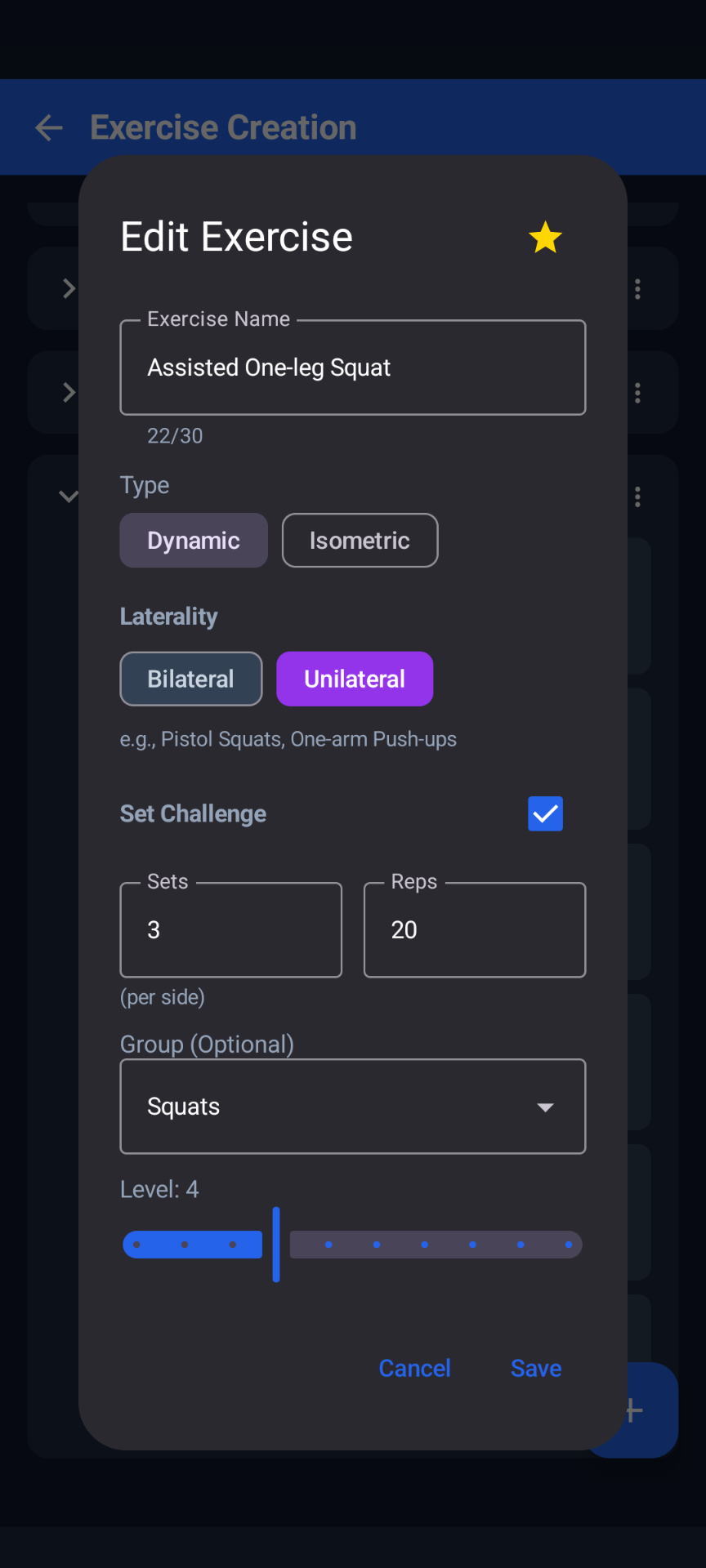Open the topmost three-dot overflow menu
The width and height of the screenshot is (706, 1568).
pos(637,289)
